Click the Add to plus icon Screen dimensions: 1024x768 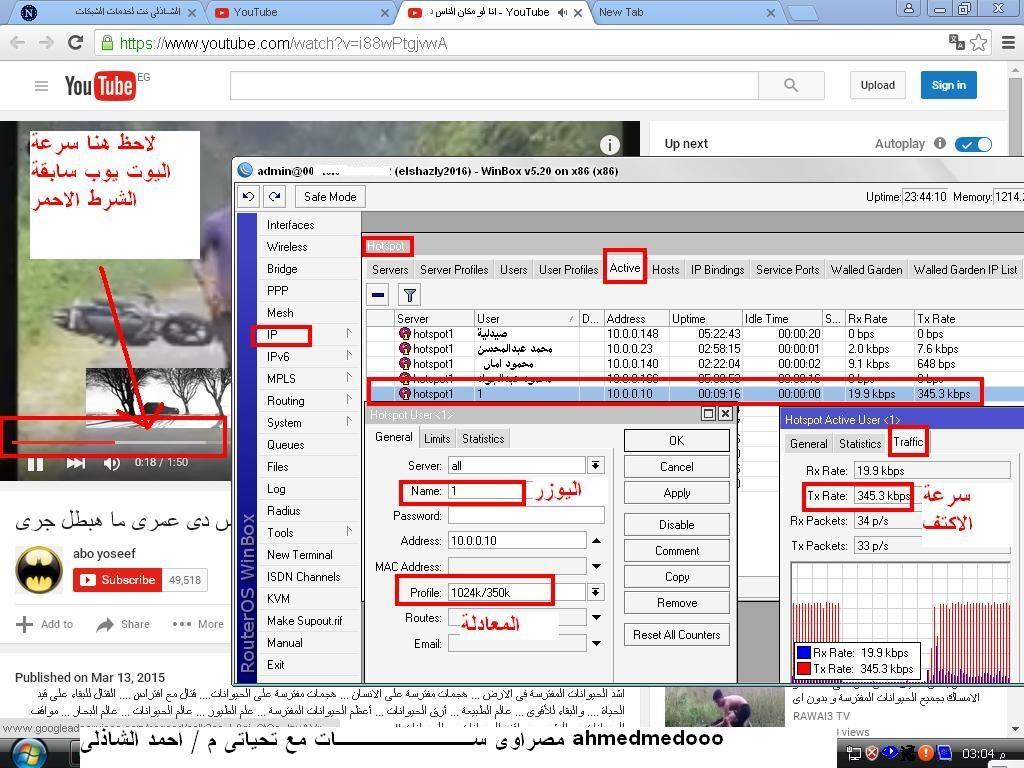[x=24, y=624]
